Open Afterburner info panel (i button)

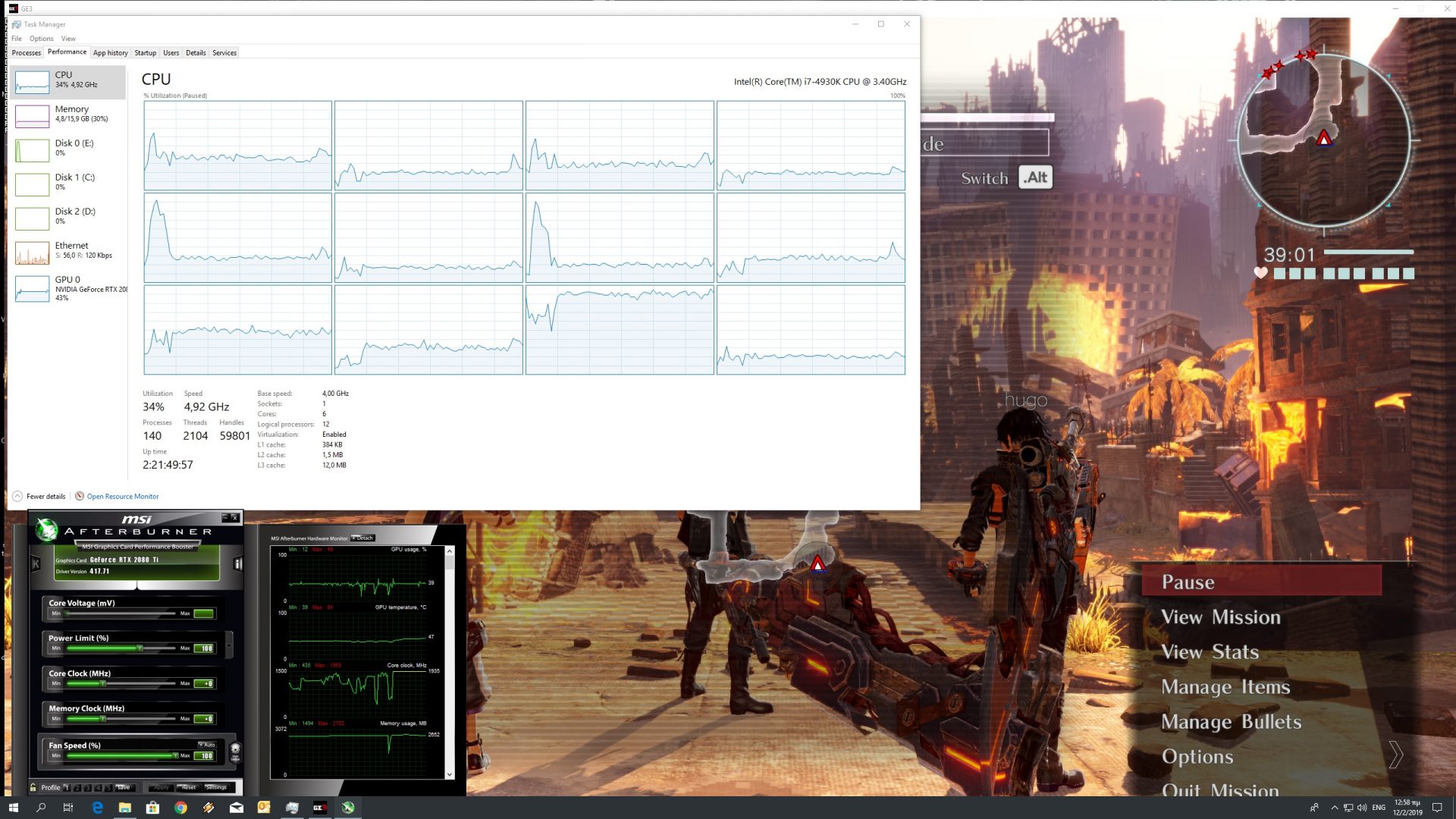[x=237, y=563]
